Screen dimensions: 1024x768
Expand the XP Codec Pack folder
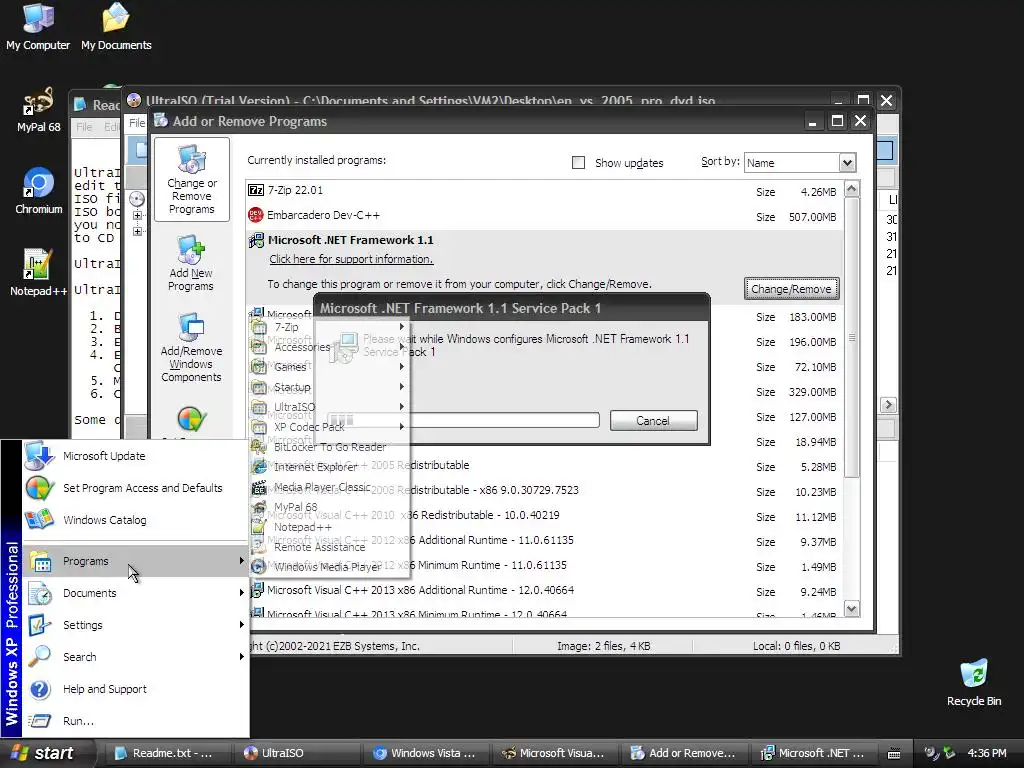330,427
